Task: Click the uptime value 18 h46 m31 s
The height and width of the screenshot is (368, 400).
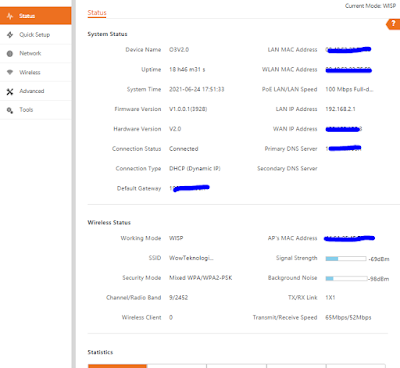Action: [187, 69]
